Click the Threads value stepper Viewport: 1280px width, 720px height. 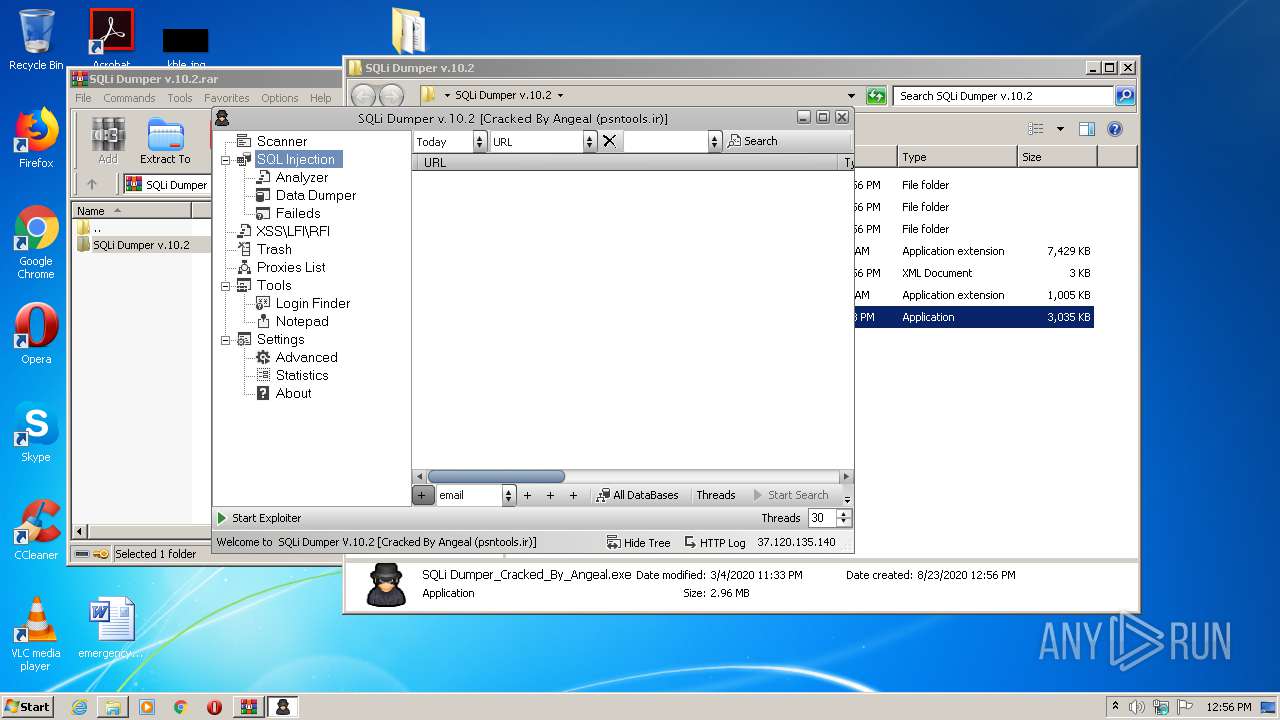pos(844,518)
